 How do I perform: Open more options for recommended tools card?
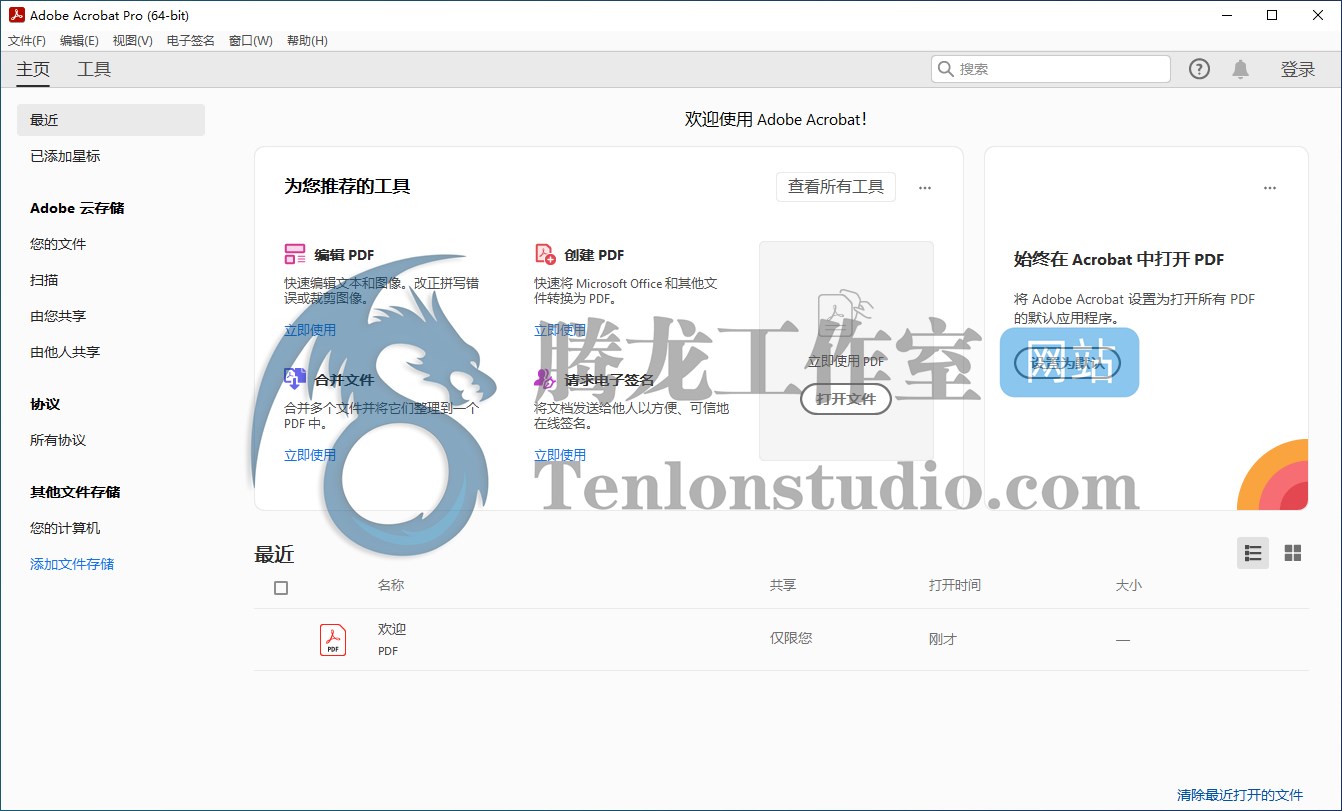[x=925, y=187]
